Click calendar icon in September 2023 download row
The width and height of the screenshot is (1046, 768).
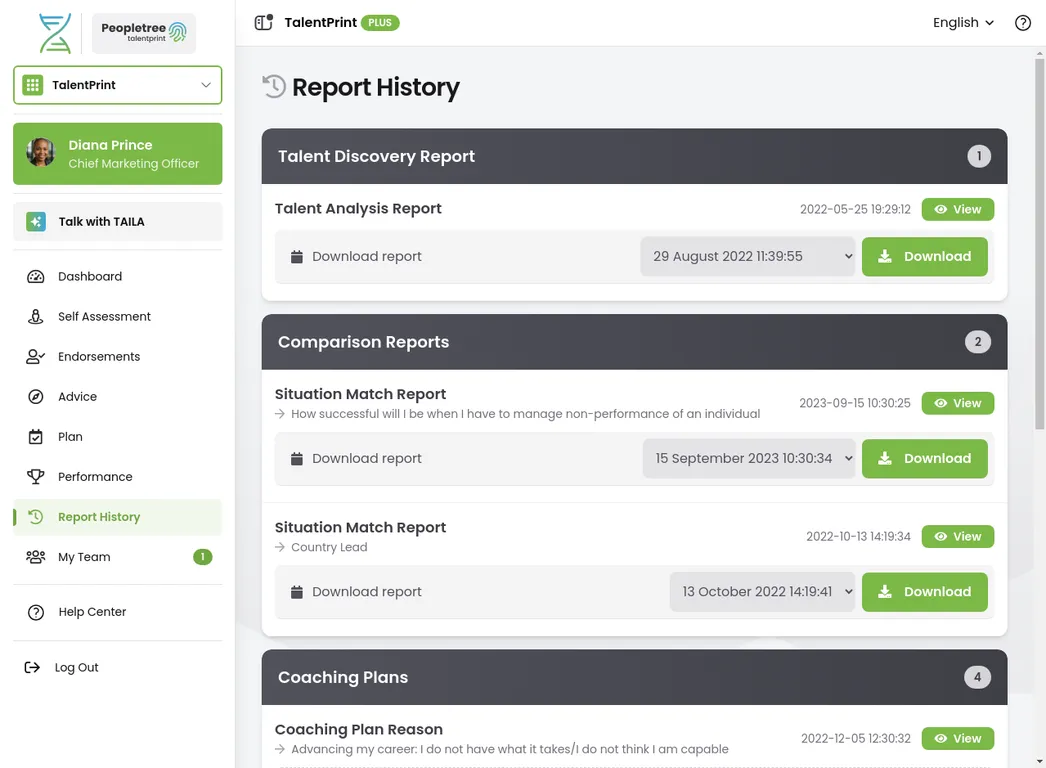click(297, 458)
